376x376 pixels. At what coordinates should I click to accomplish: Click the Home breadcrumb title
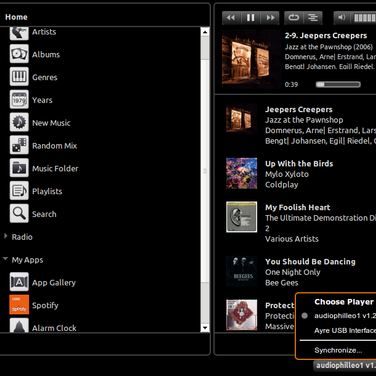pyautogui.click(x=16, y=17)
